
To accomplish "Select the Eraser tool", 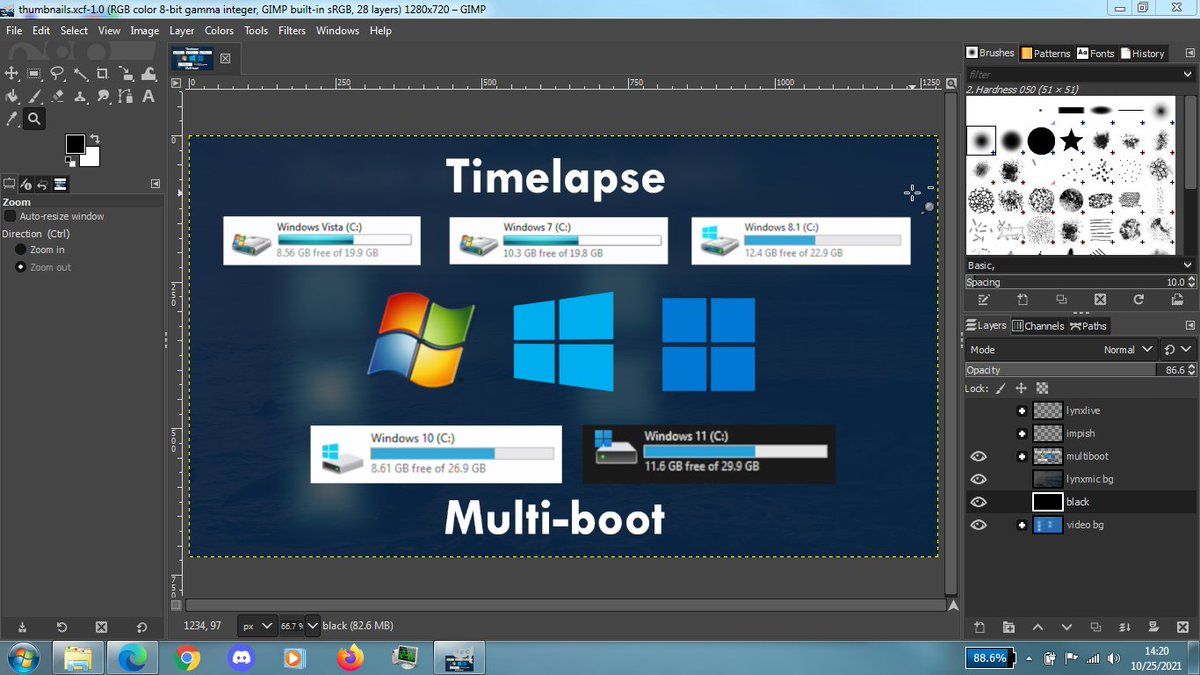I will (57, 97).
